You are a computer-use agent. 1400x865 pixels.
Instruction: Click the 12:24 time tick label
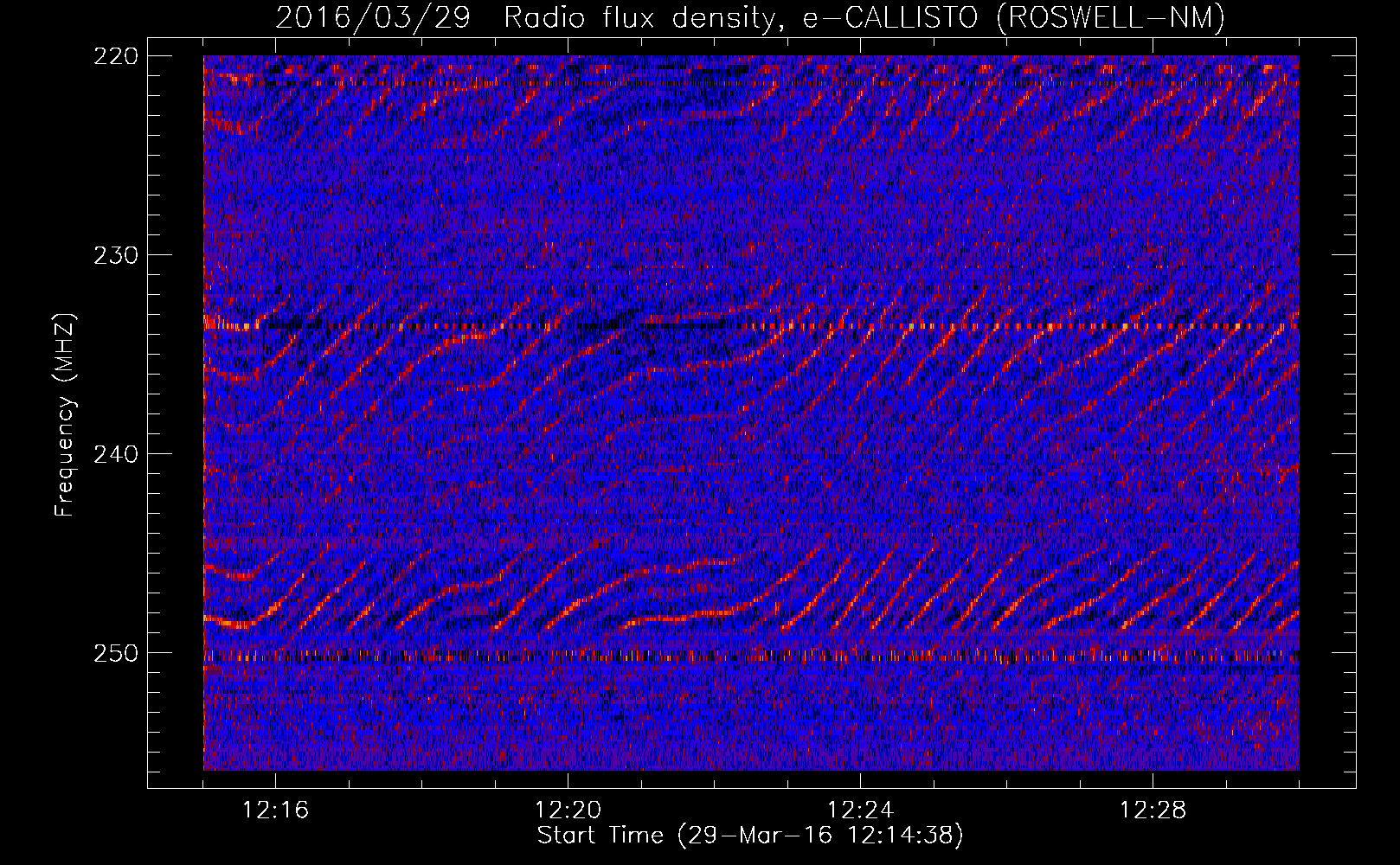860,811
